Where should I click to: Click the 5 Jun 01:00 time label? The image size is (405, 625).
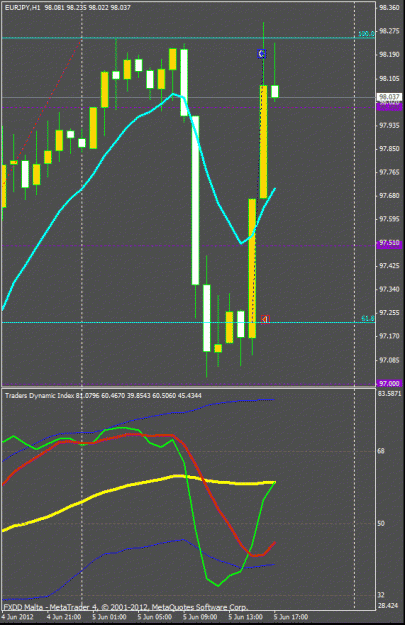(x=110, y=617)
